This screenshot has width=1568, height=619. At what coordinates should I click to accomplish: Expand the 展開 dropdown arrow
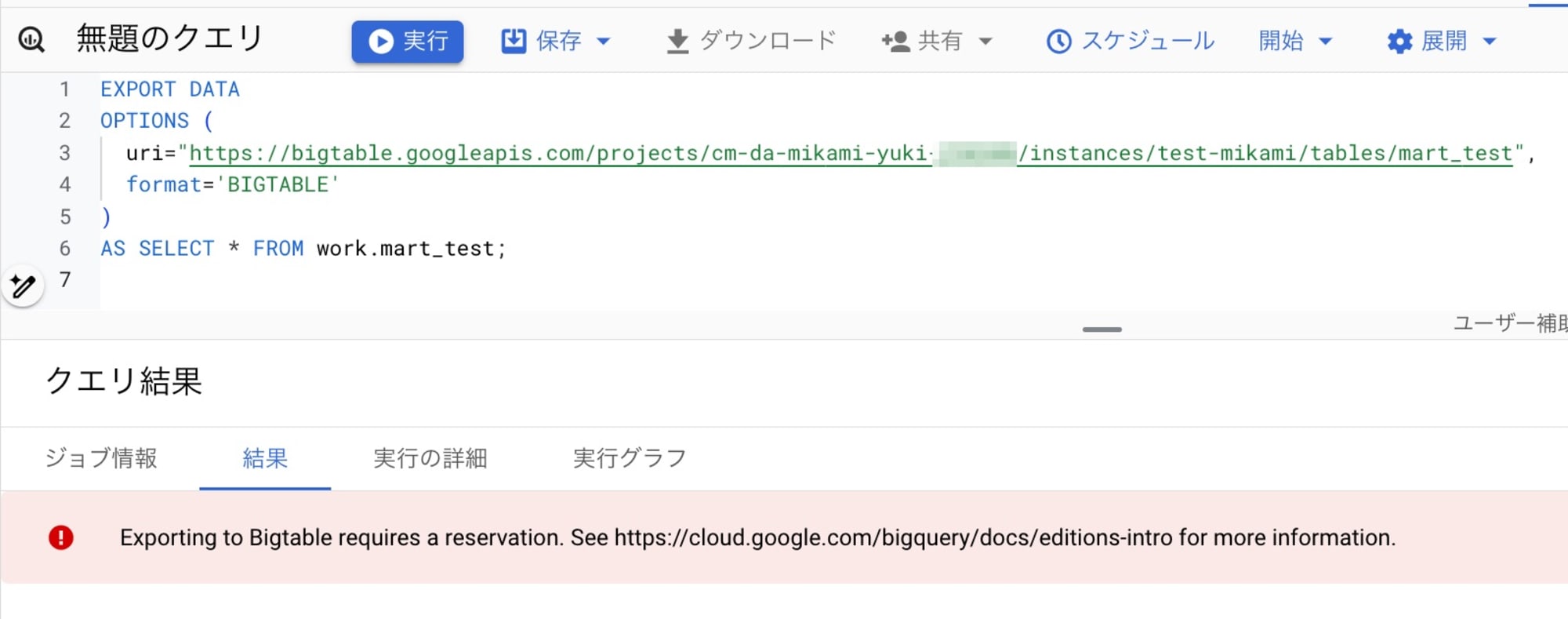1490,41
